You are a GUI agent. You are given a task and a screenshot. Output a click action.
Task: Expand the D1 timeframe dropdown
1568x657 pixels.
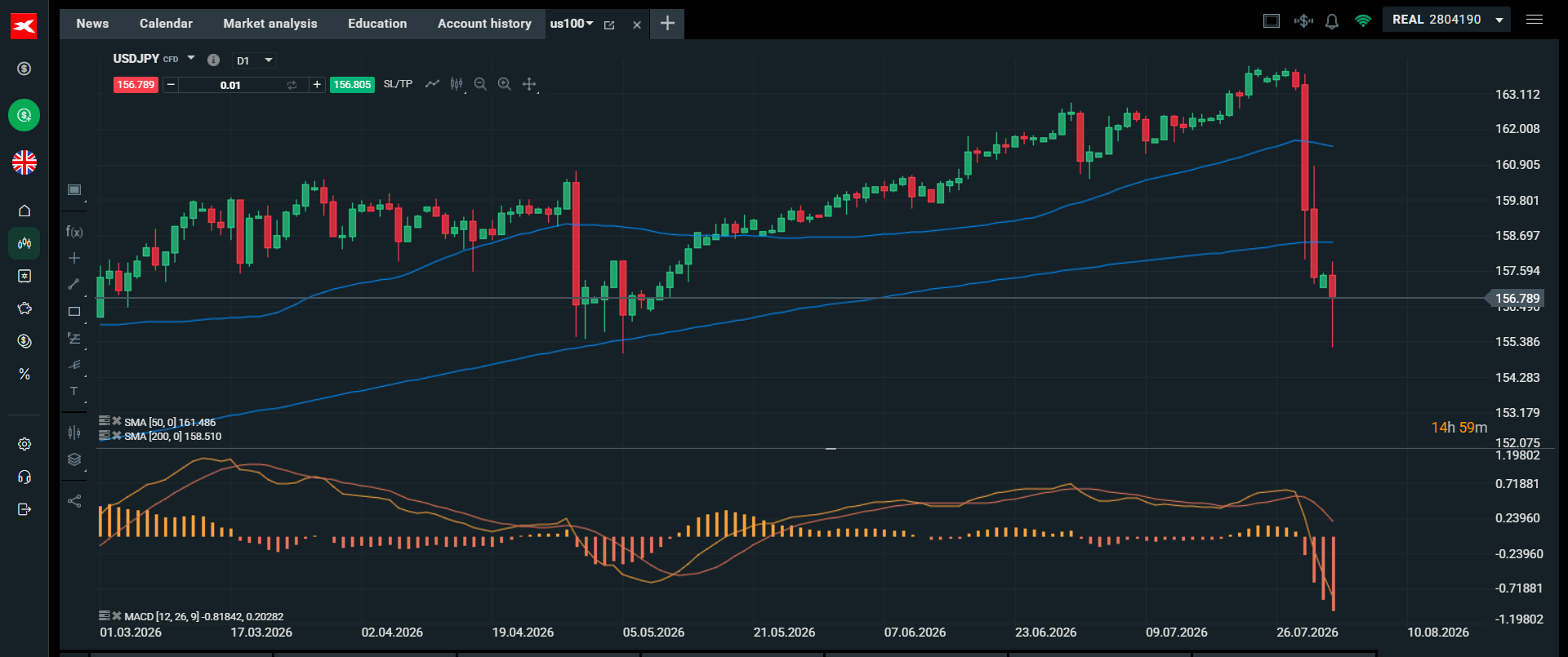tap(255, 60)
